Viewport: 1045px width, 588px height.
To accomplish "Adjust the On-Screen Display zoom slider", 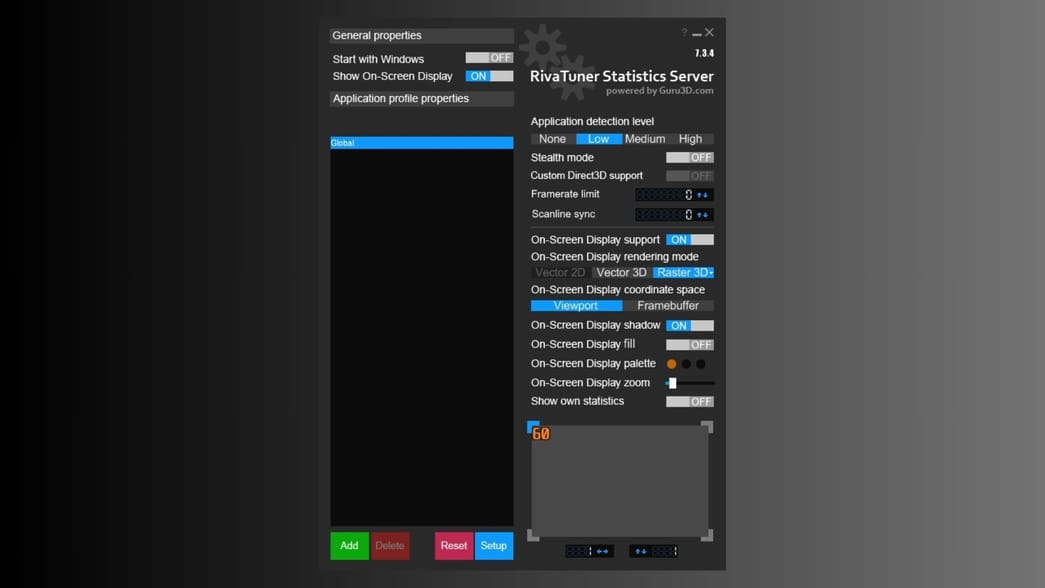I will (x=675, y=383).
